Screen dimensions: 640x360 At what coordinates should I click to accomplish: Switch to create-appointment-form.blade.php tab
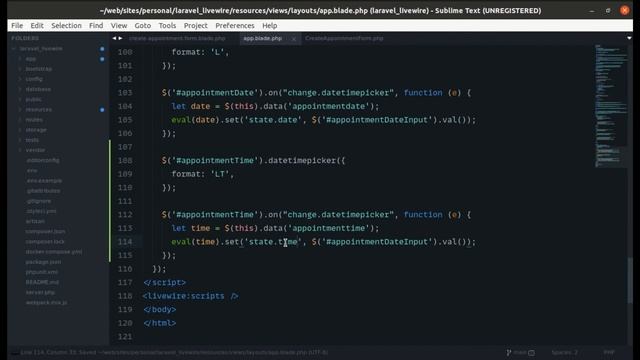tap(177, 38)
